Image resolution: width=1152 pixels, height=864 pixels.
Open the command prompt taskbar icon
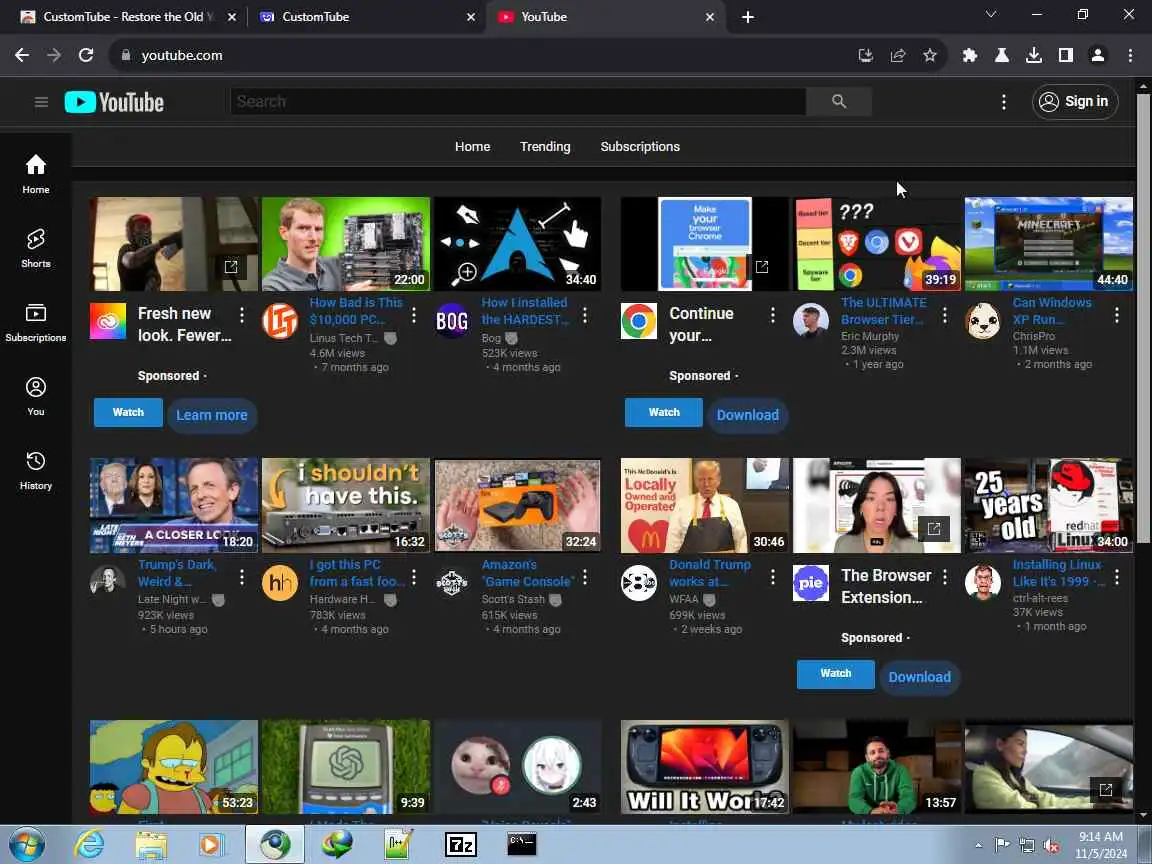point(522,844)
